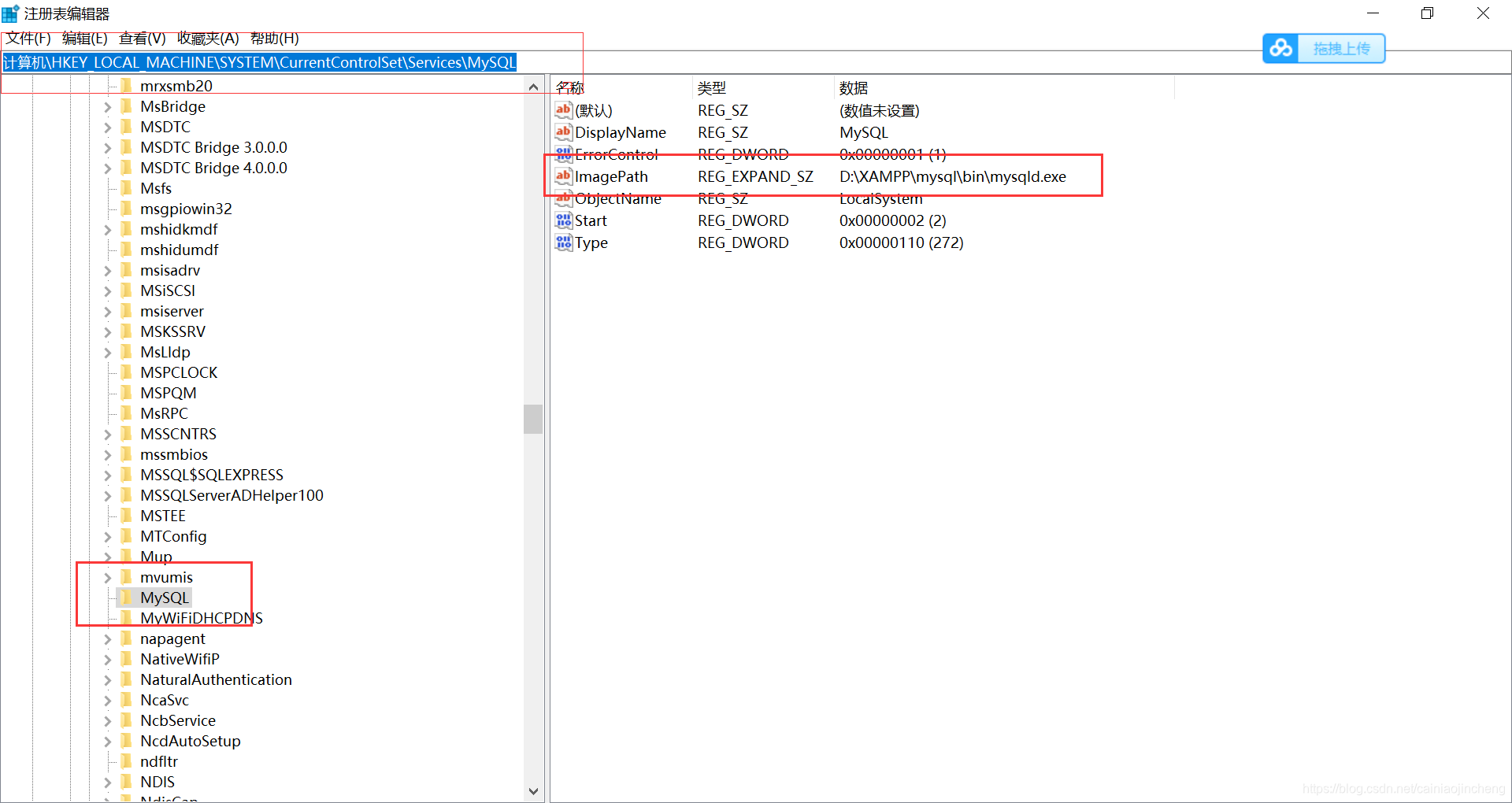Click the Type REG_DWORD icon
This screenshot has width=1512, height=803.
[562, 242]
